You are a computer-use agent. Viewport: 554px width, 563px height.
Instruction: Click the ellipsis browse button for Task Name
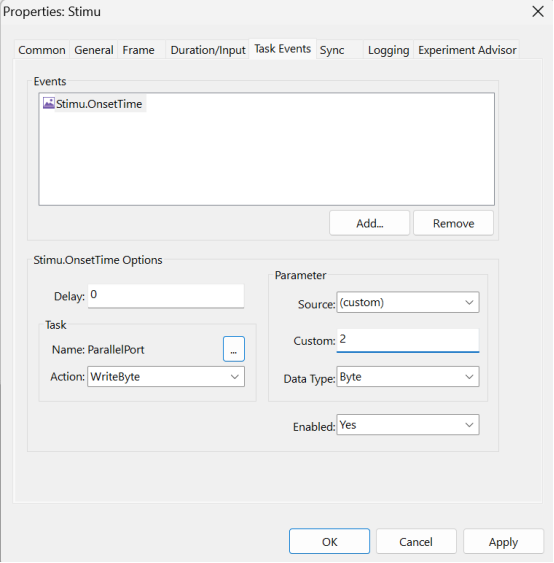coord(234,349)
